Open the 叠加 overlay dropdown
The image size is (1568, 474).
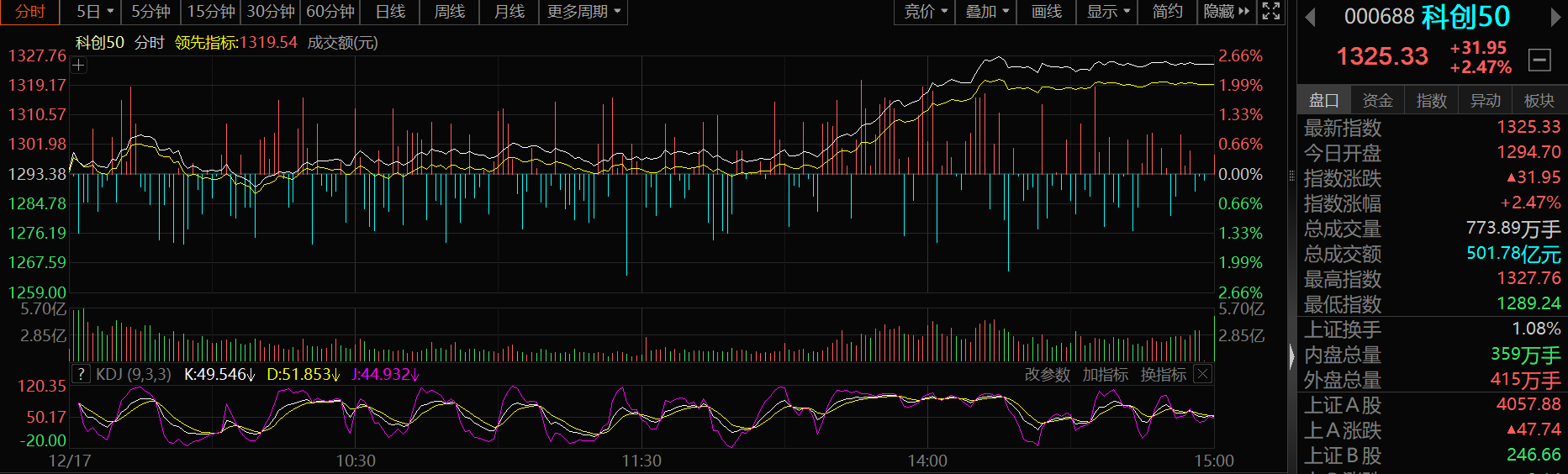[x=986, y=12]
